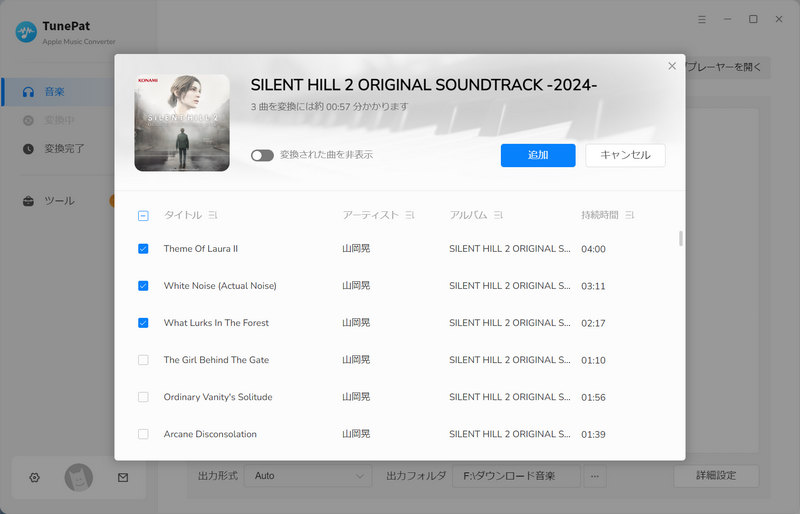Select The Girl Behind The Gate title
Viewport: 800px width, 514px height.
(x=216, y=360)
